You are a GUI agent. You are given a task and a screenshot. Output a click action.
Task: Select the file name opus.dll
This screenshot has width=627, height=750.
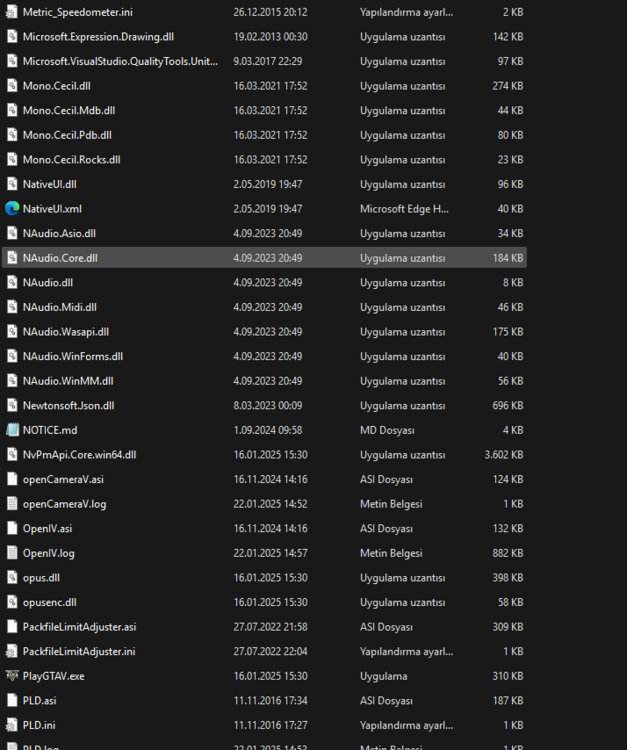(41, 578)
